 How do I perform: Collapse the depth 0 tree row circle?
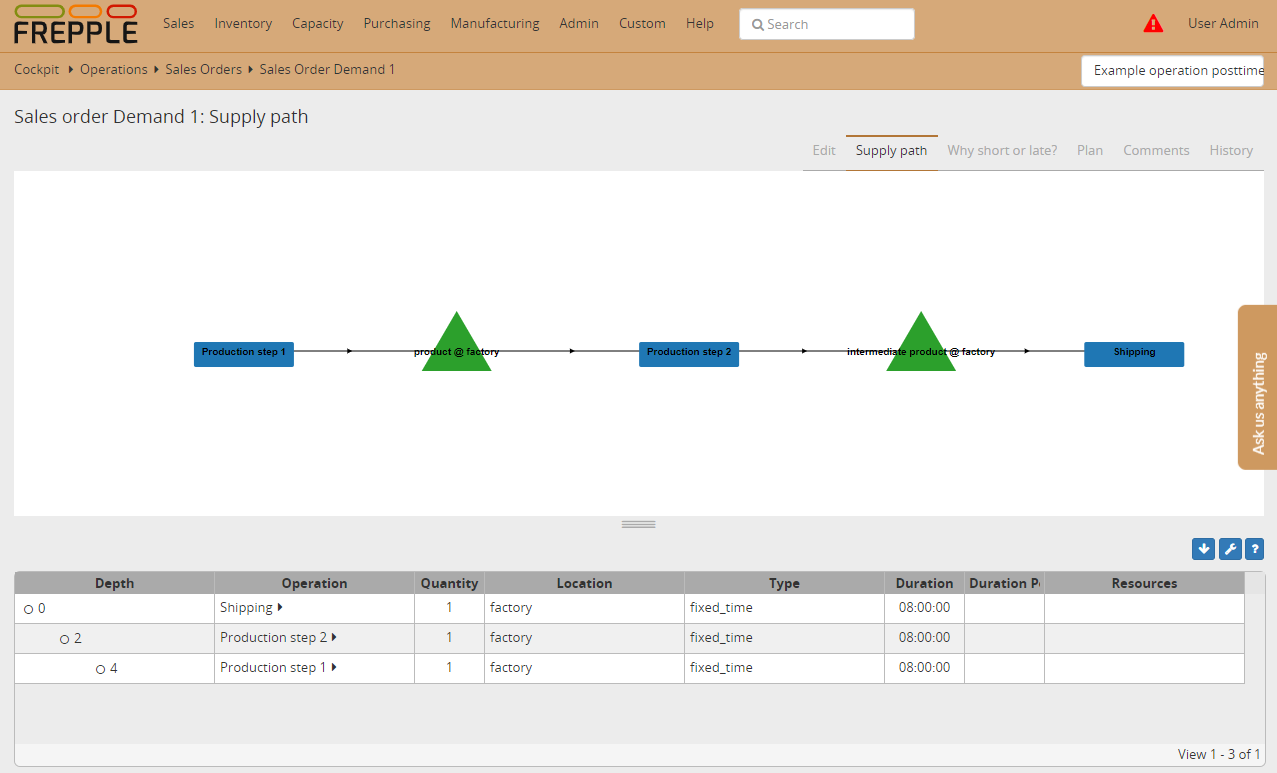click(x=28, y=609)
